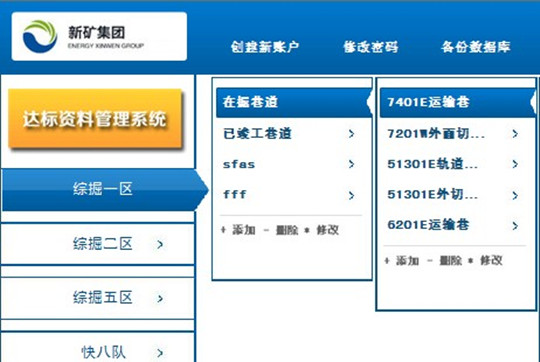Click the arrow icon next to 已竣工巷道
The width and height of the screenshot is (540, 362).
pos(351,134)
